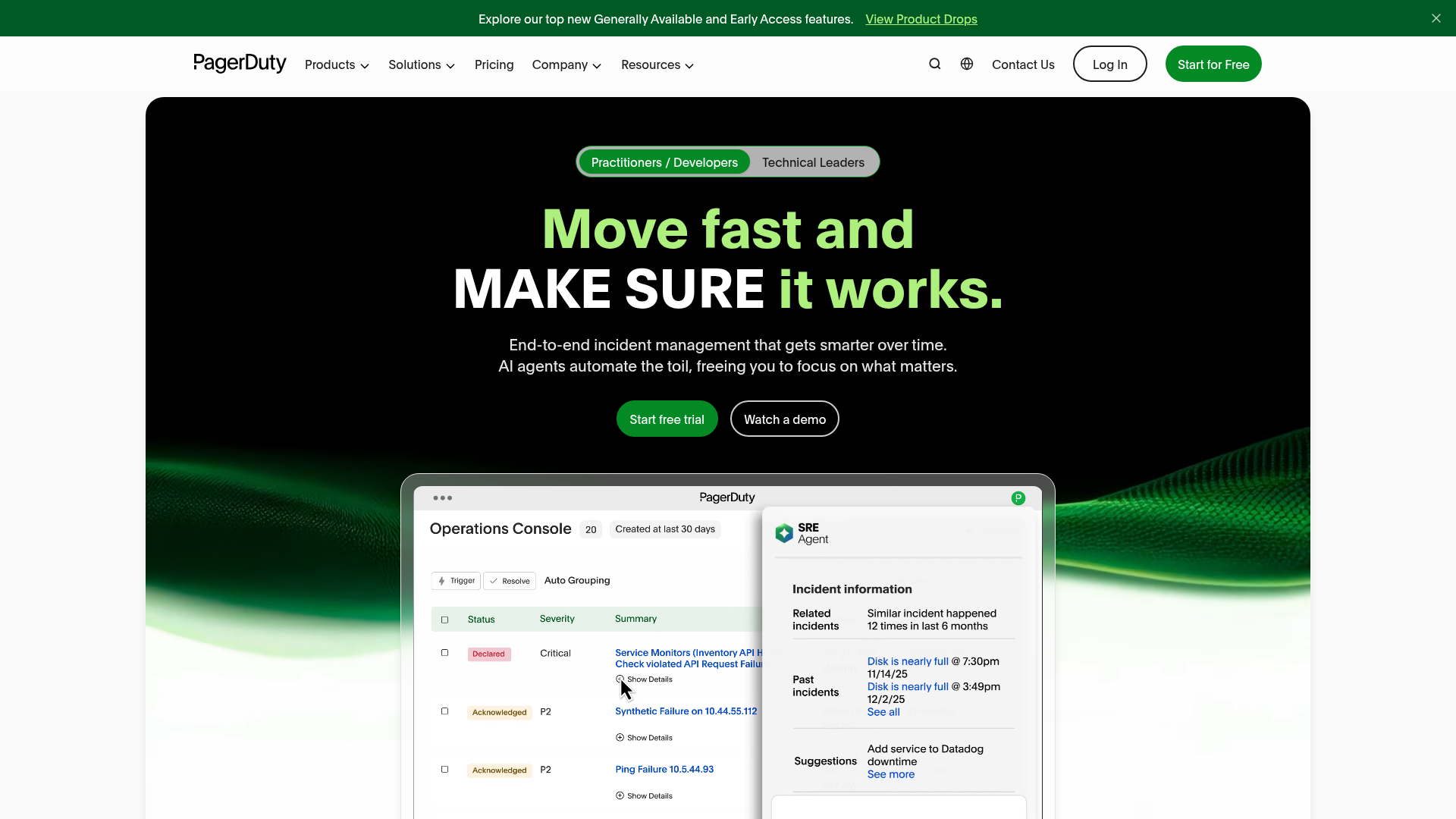The height and width of the screenshot is (819, 1456).
Task: Dismiss the announcement banner with the X
Action: [x=1436, y=18]
